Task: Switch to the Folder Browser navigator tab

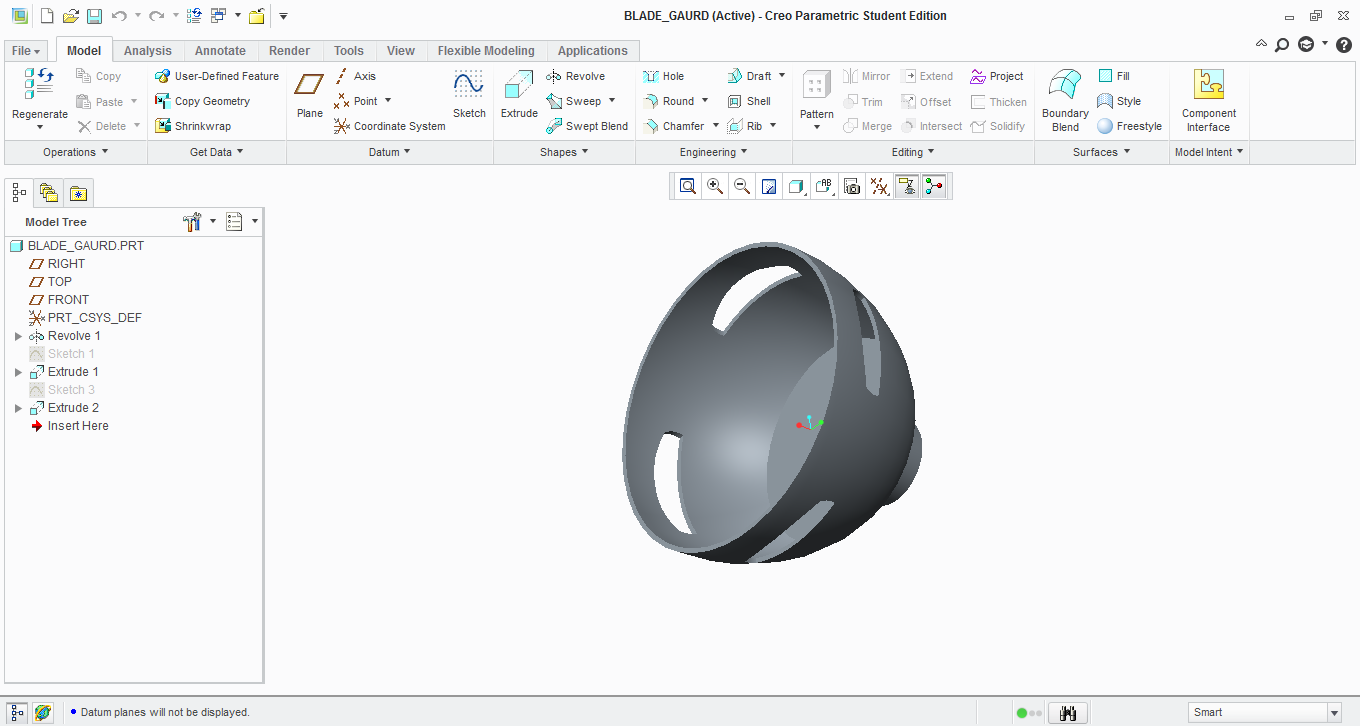Action: (x=49, y=192)
